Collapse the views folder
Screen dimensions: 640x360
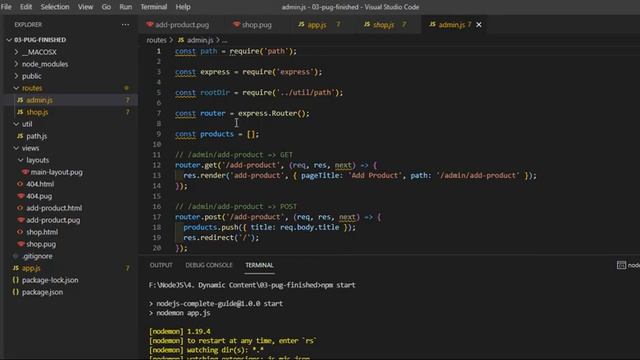(x=30, y=148)
